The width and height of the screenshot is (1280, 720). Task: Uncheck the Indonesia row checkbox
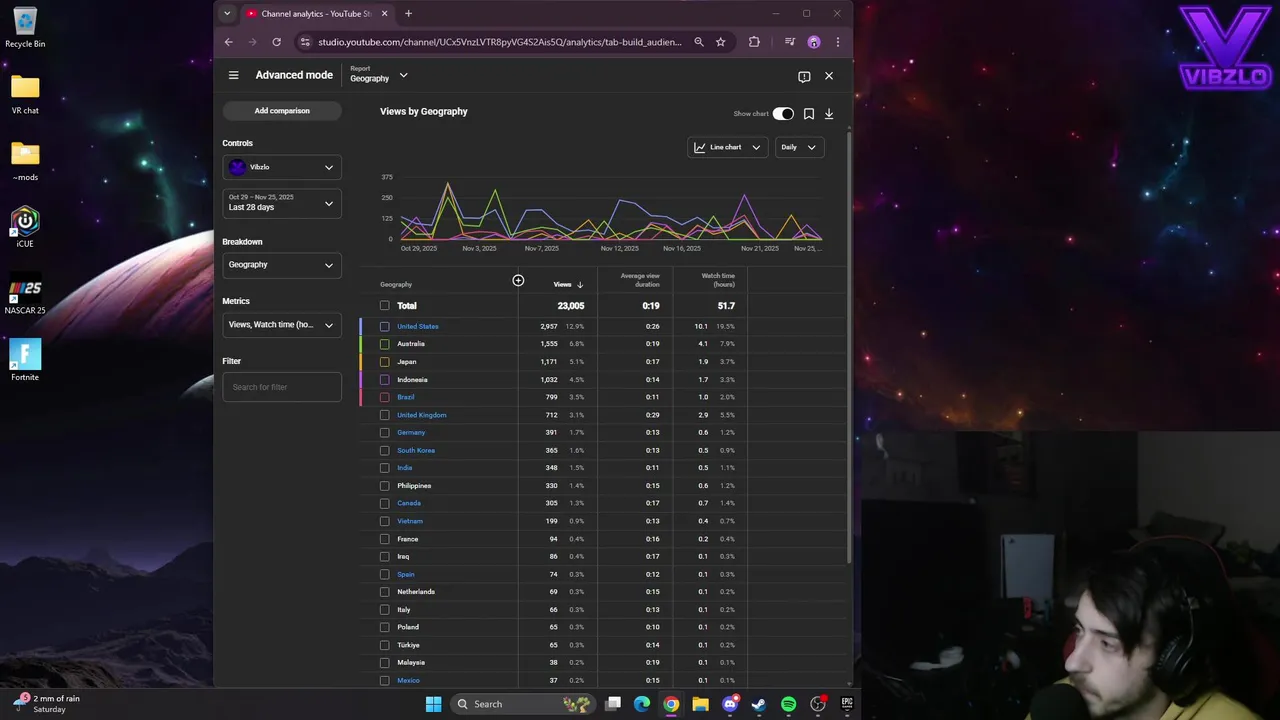coord(385,380)
